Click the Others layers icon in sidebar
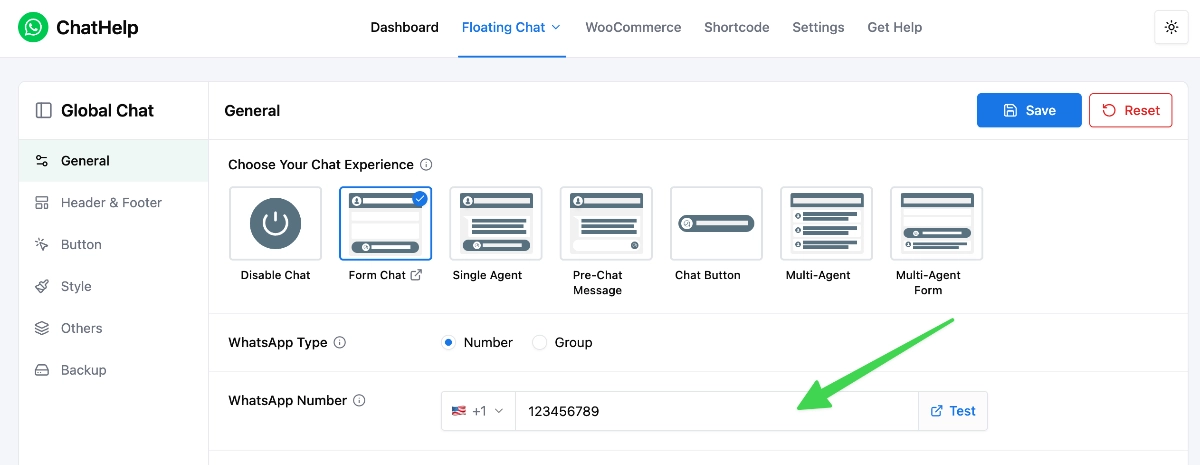 tap(42, 329)
